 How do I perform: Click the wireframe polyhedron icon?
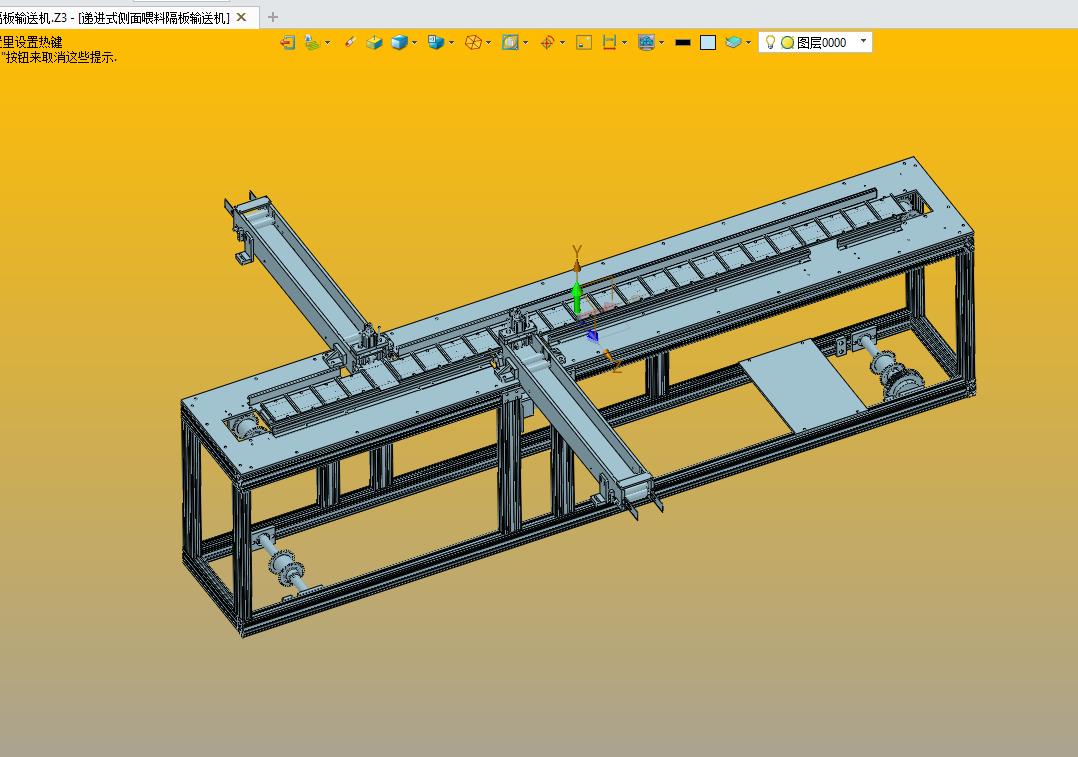(x=473, y=42)
